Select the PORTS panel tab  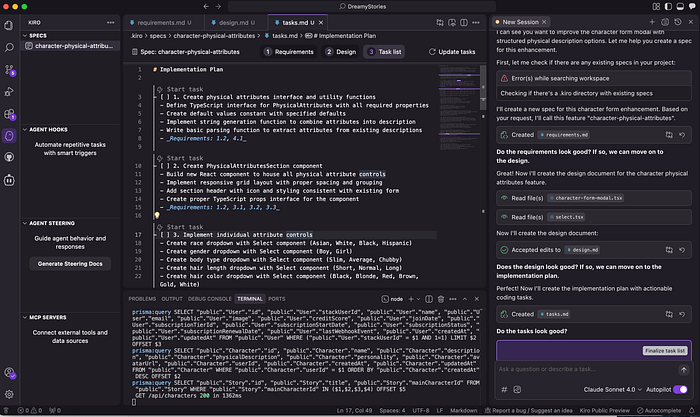pyautogui.click(x=276, y=299)
